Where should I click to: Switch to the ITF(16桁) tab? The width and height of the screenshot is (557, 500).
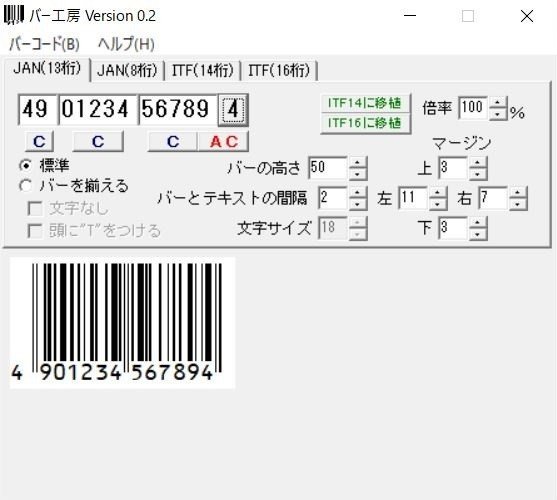(279, 70)
